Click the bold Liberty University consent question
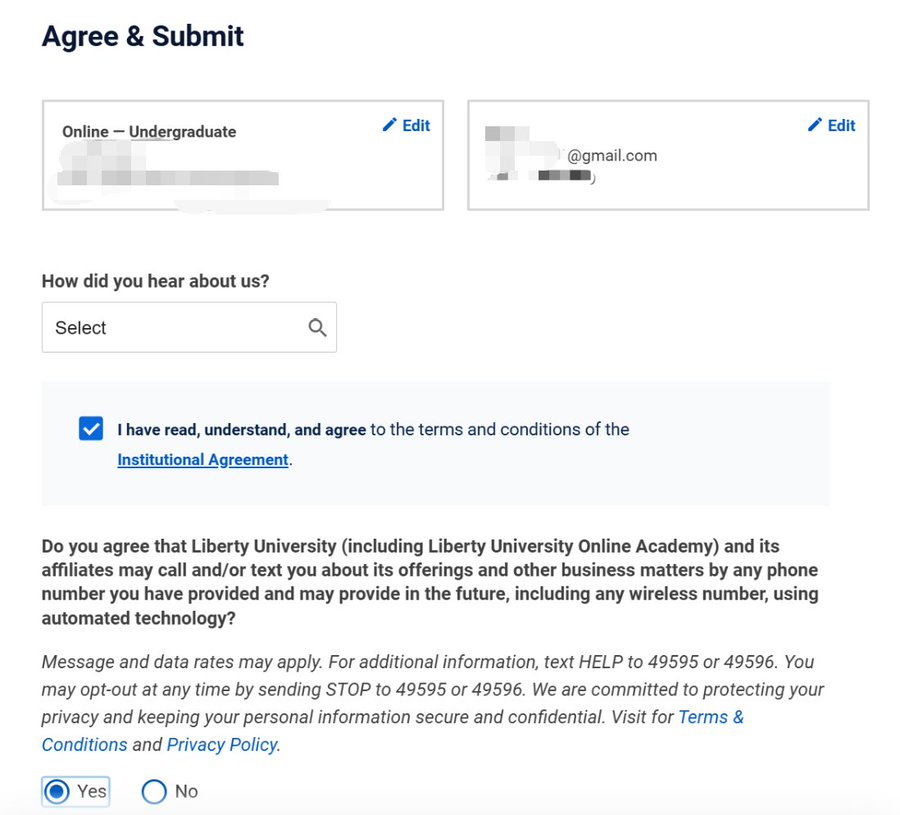This screenshot has width=900, height=815. coord(430,582)
